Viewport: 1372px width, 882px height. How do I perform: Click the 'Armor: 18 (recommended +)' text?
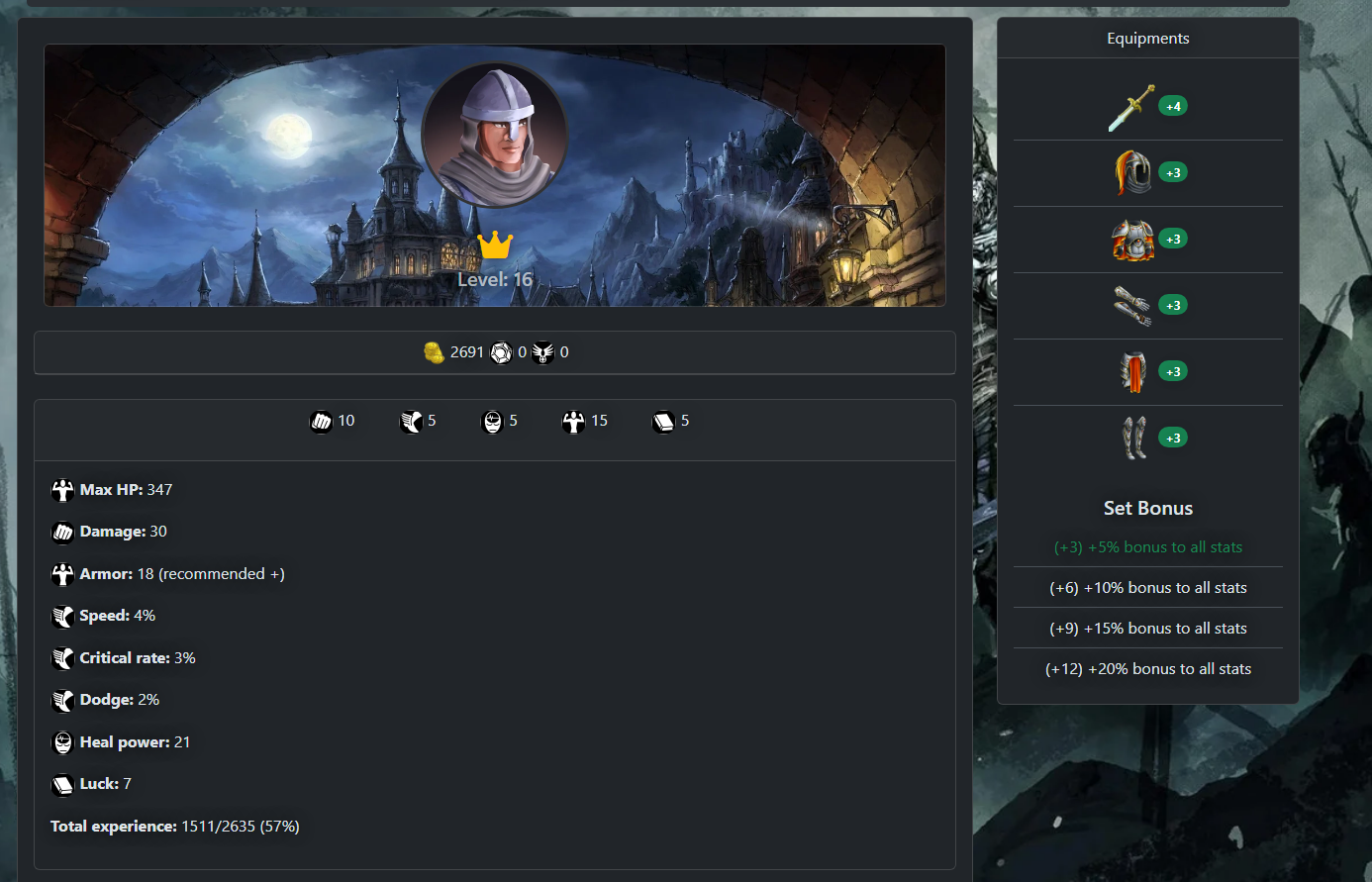182,574
